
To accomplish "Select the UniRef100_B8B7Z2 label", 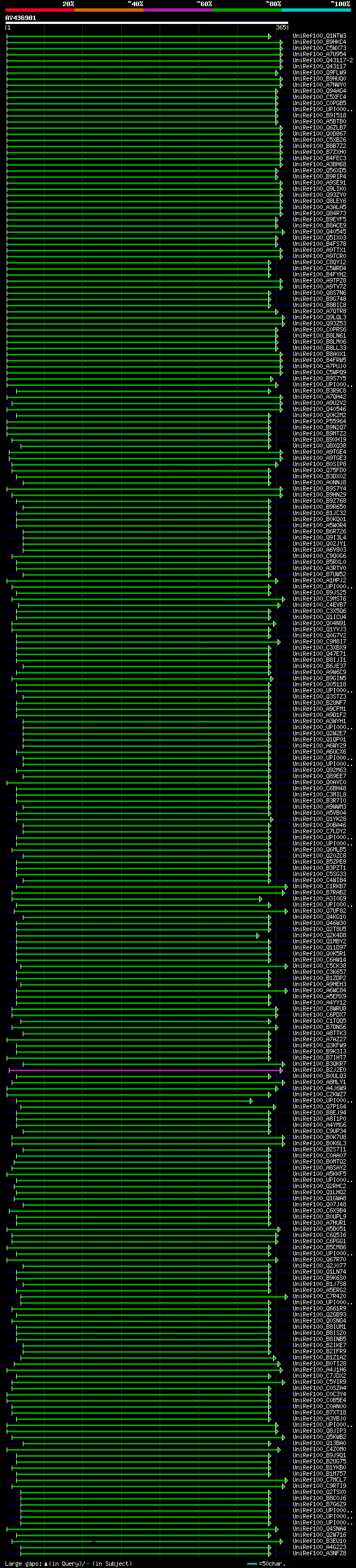I will [x=319, y=146].
